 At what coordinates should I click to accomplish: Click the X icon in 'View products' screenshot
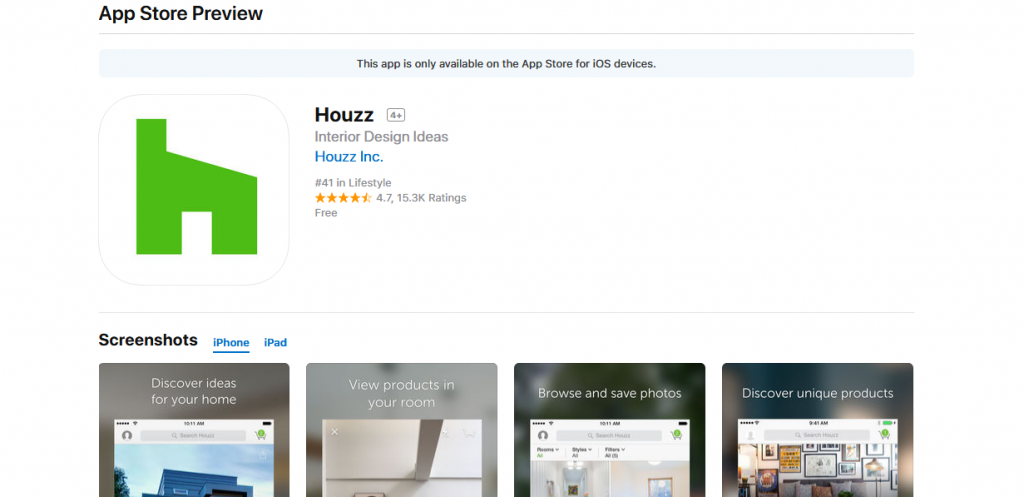point(335,432)
